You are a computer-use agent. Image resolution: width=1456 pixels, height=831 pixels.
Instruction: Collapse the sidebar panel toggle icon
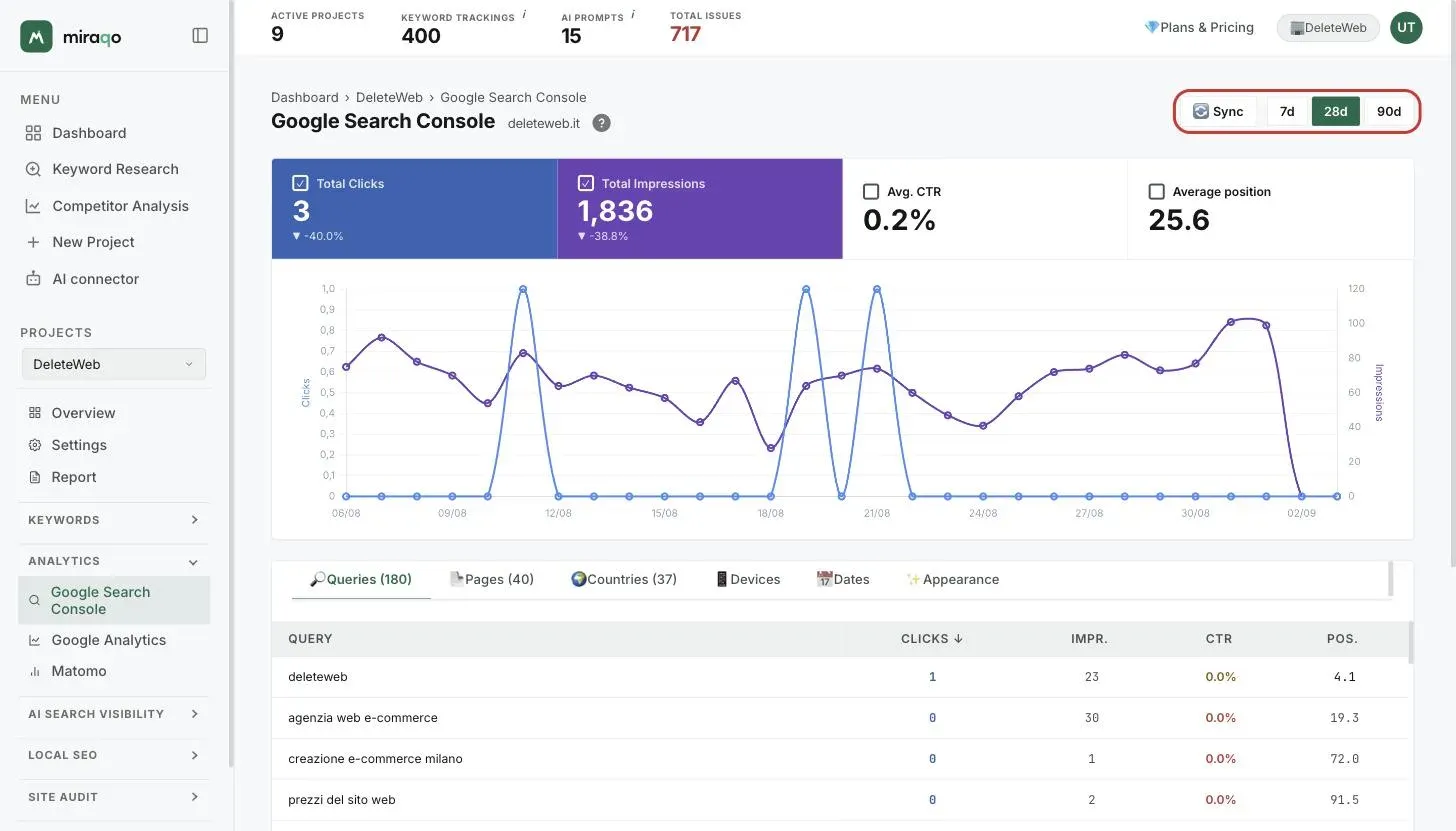pyautogui.click(x=200, y=36)
